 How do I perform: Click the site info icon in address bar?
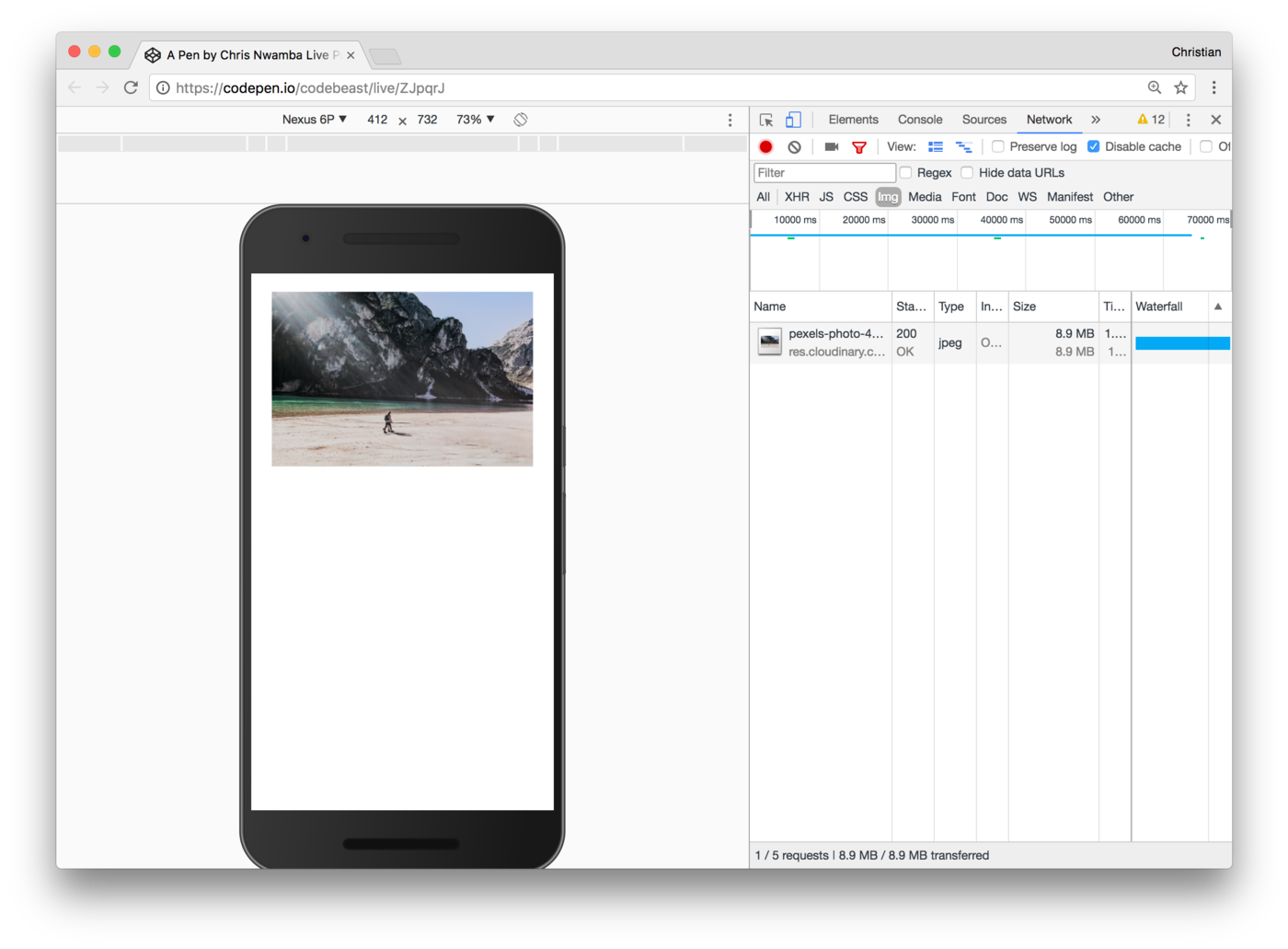point(163,87)
